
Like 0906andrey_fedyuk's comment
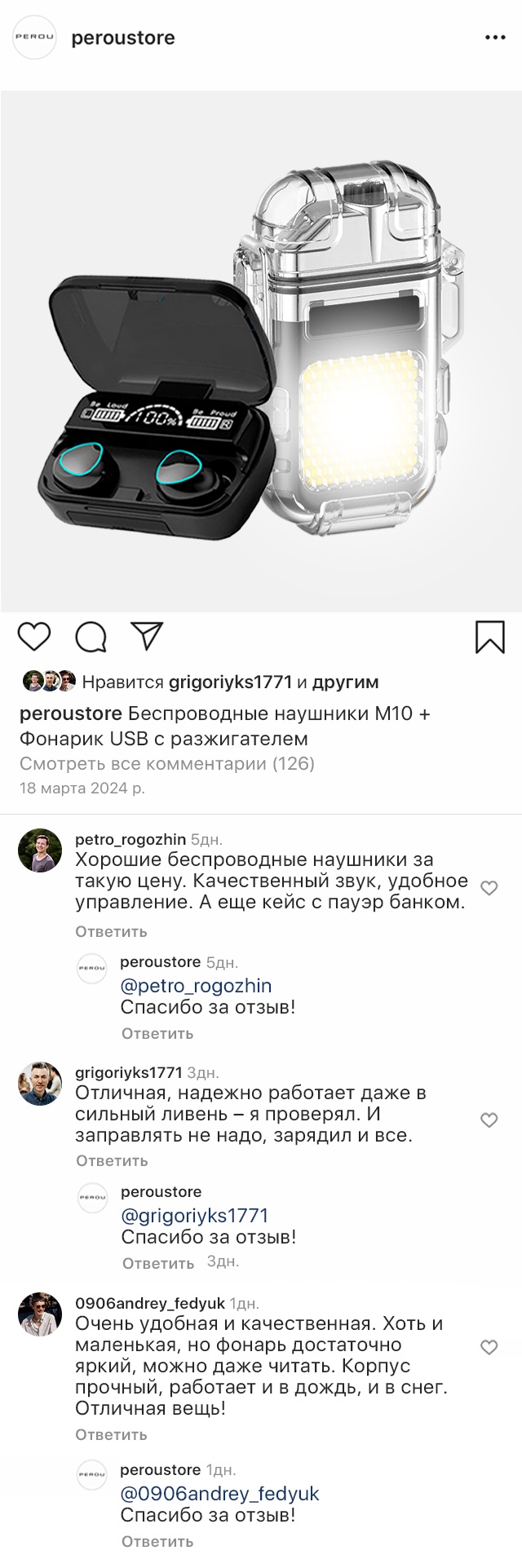489,1348
